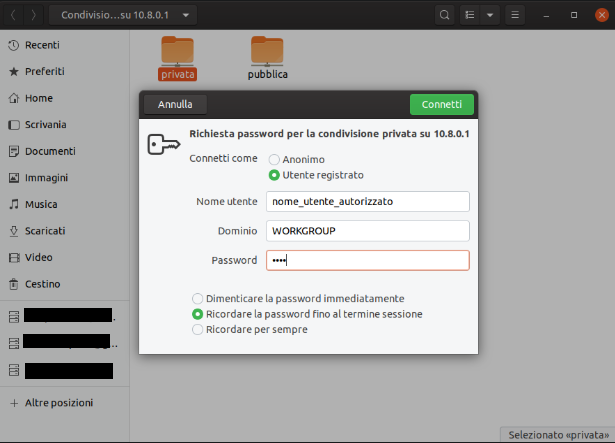This screenshot has height=443, width=615.
Task: Click the Home house icon
Action: coord(14,98)
